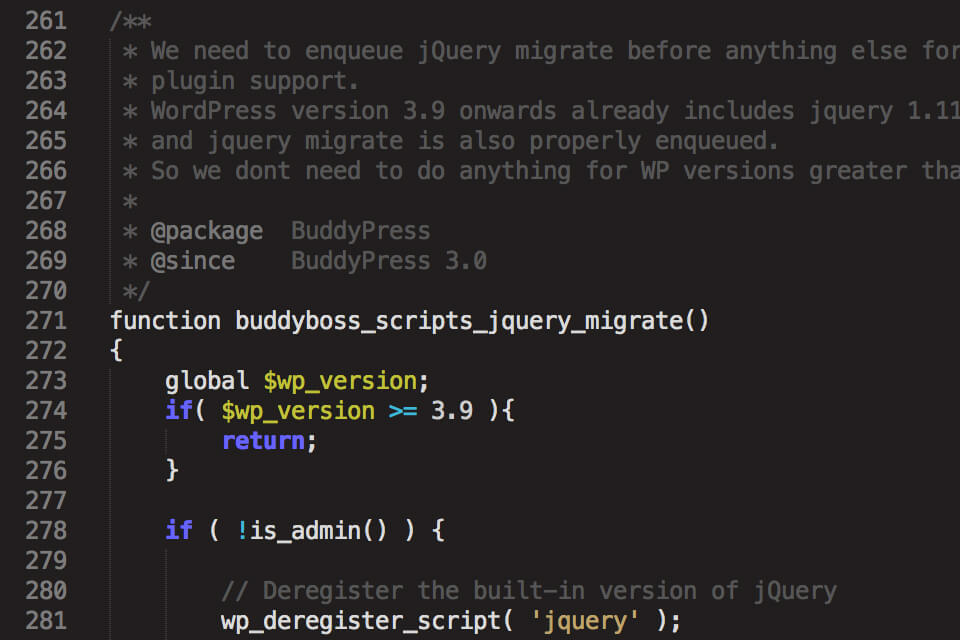Click the '@since' doc tag

[x=193, y=262]
